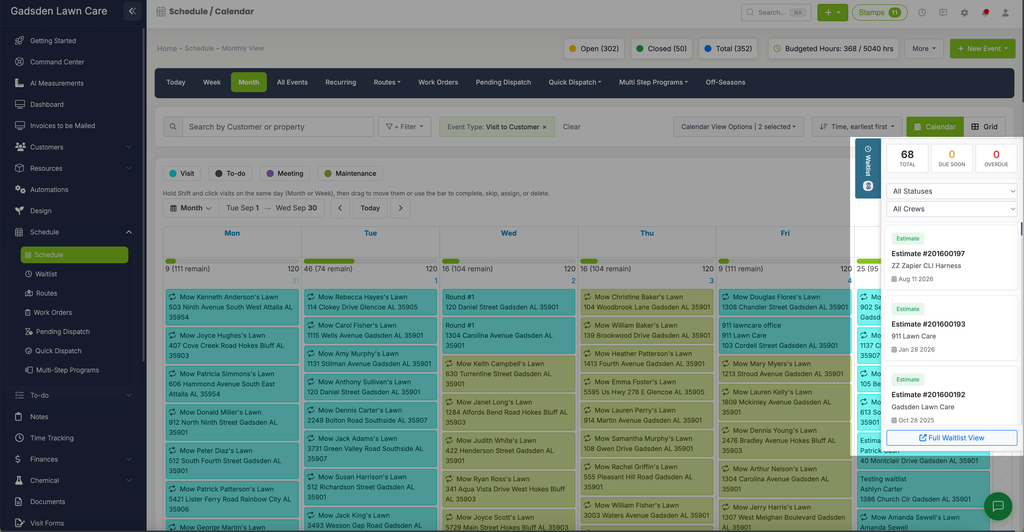1024x532 pixels.
Task: Go to previous month arrow
Action: (x=340, y=208)
